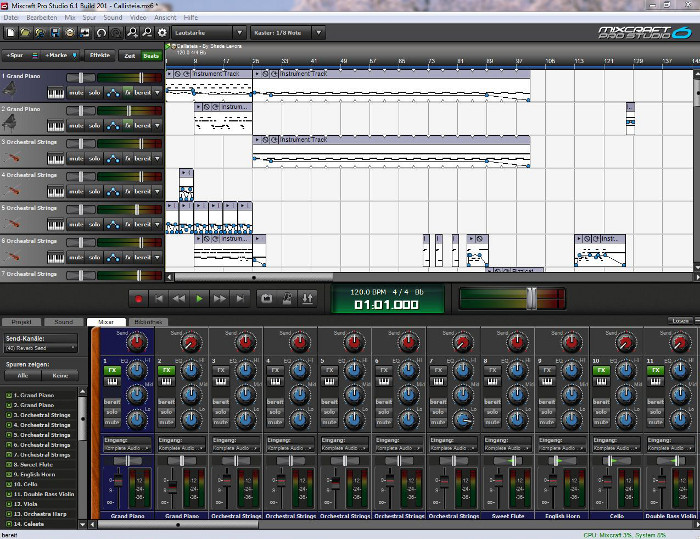Viewport: 700px width, 539px height.
Task: Click the piano instrument icon of track 2
Action: [10, 123]
